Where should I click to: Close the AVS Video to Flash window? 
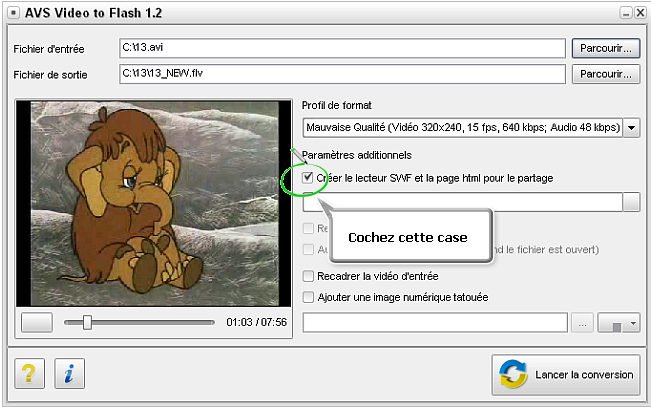point(641,13)
